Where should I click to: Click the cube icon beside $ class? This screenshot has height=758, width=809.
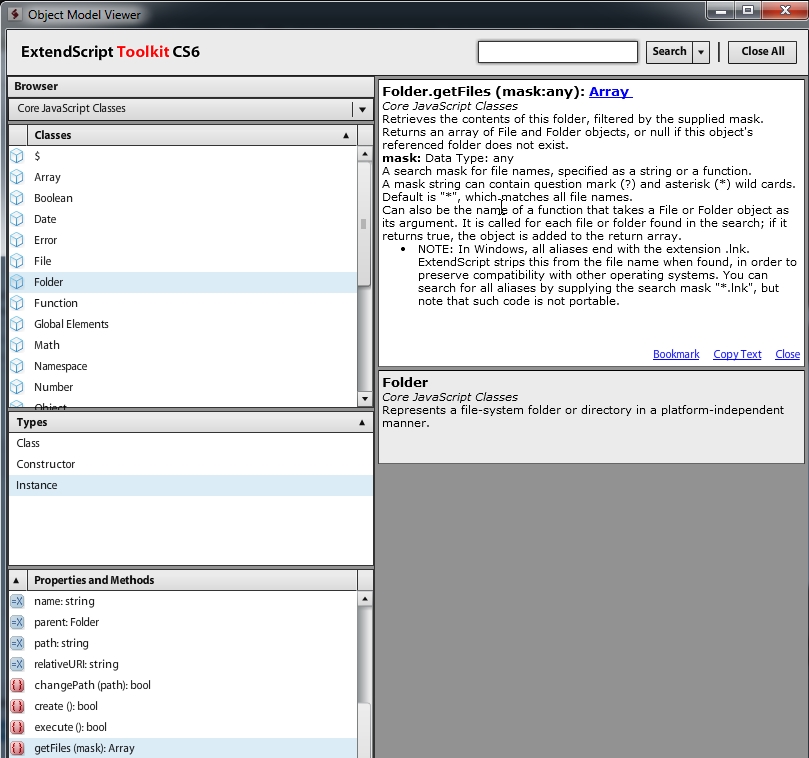(x=17, y=156)
